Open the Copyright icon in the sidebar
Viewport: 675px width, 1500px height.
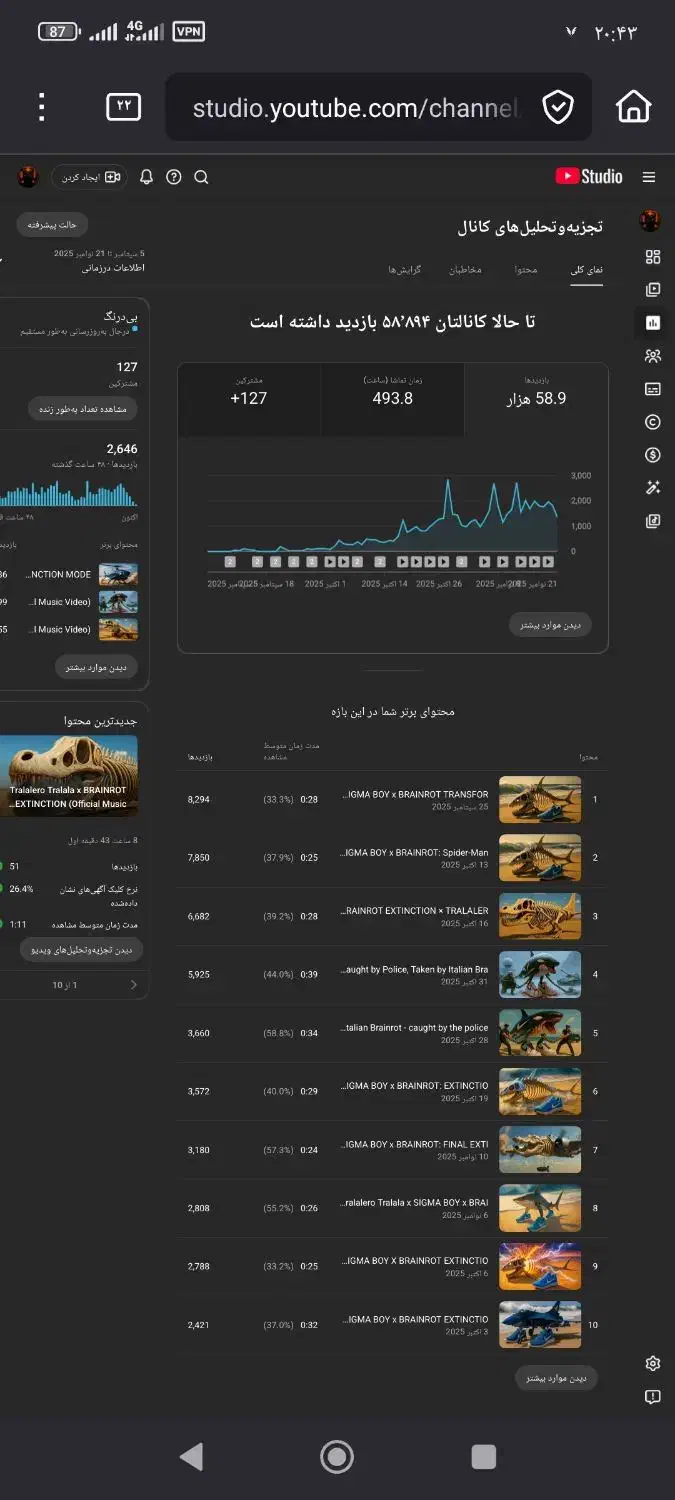tap(653, 422)
